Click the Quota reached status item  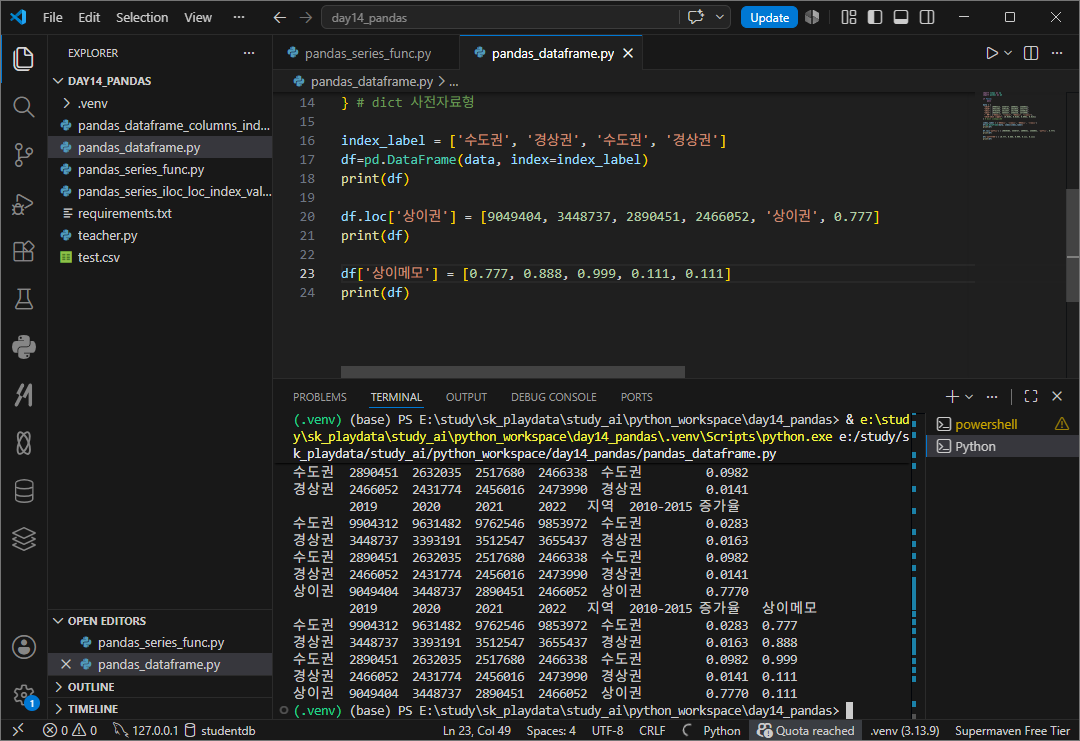click(x=804, y=730)
